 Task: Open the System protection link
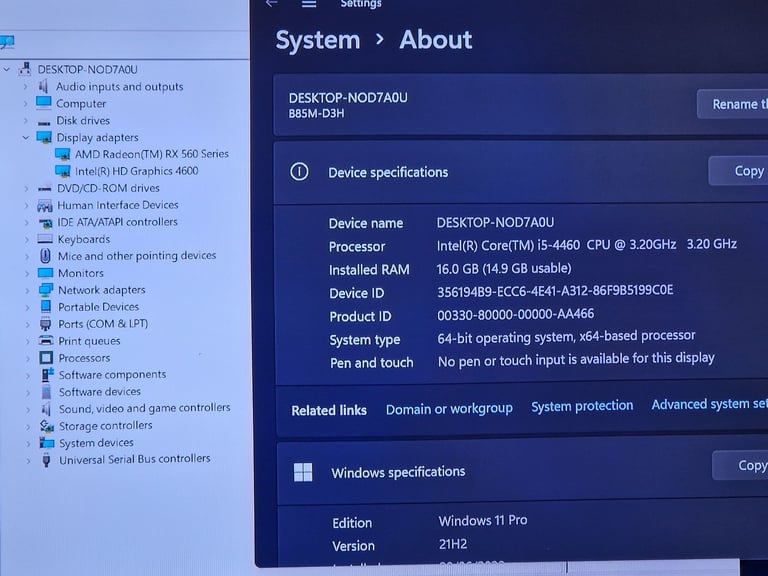pos(582,406)
